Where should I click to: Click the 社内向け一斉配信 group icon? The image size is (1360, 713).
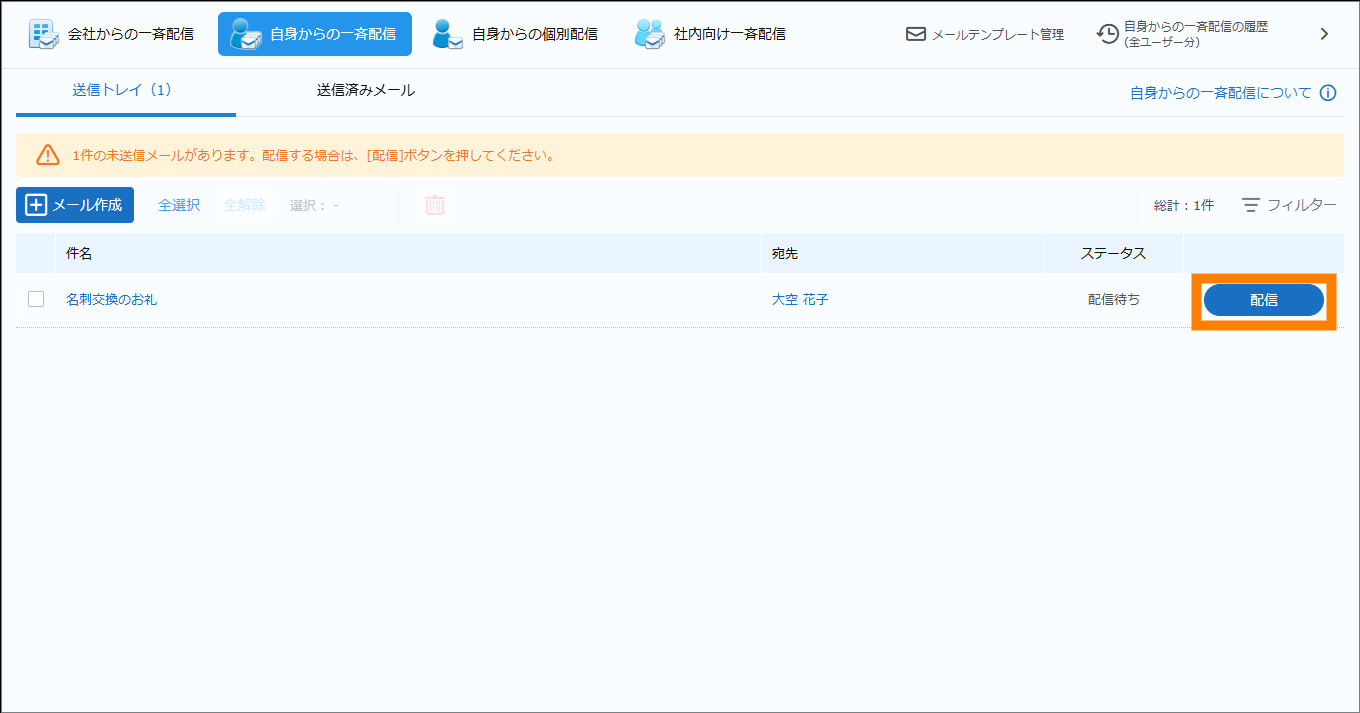click(x=649, y=34)
